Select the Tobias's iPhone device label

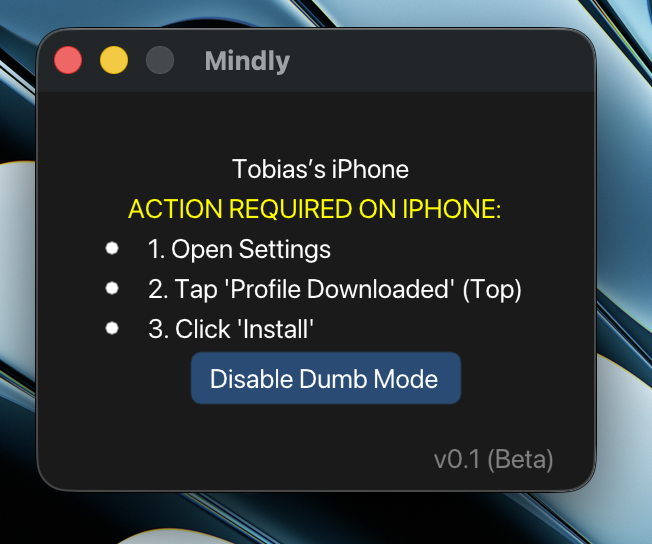[x=320, y=169]
